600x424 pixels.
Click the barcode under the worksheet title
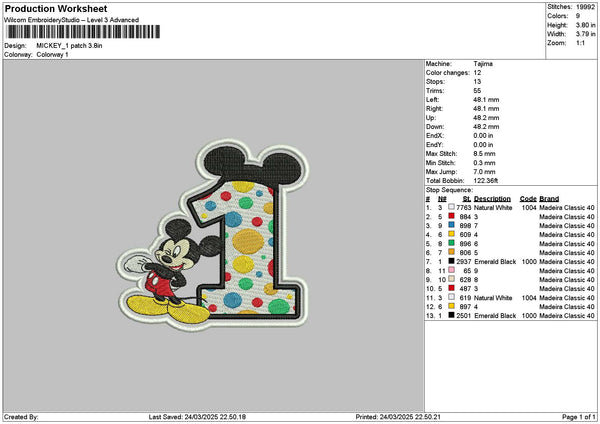(83, 32)
